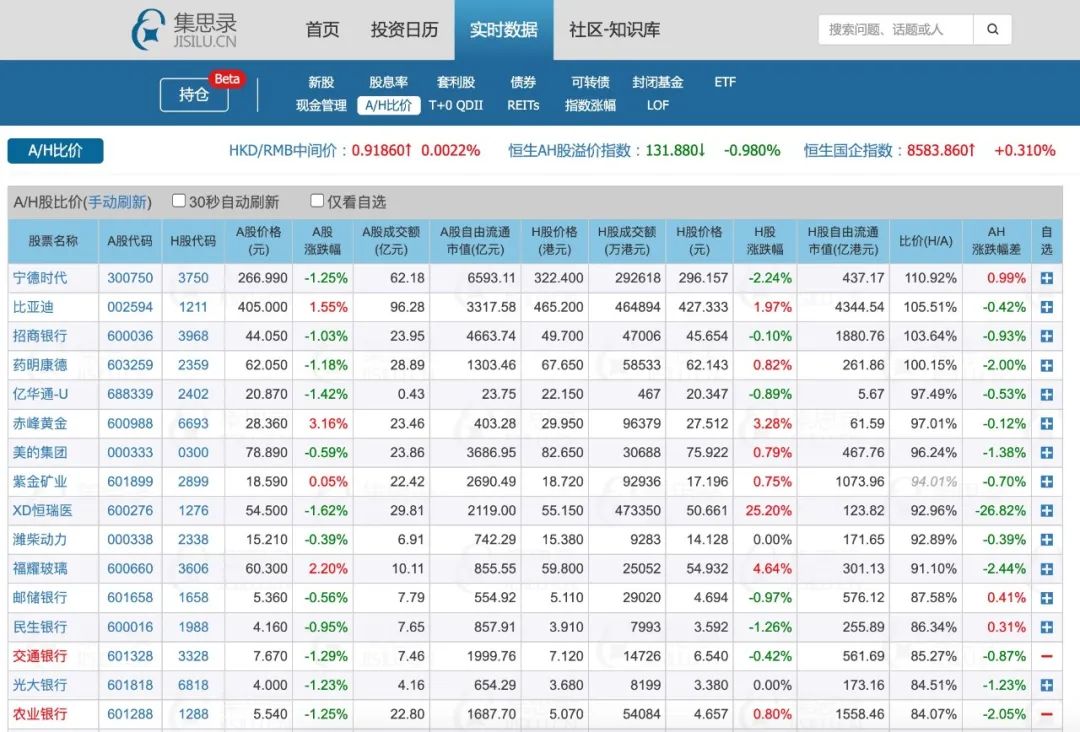Enable 30秒自动刷新 checkbox

click(178, 200)
